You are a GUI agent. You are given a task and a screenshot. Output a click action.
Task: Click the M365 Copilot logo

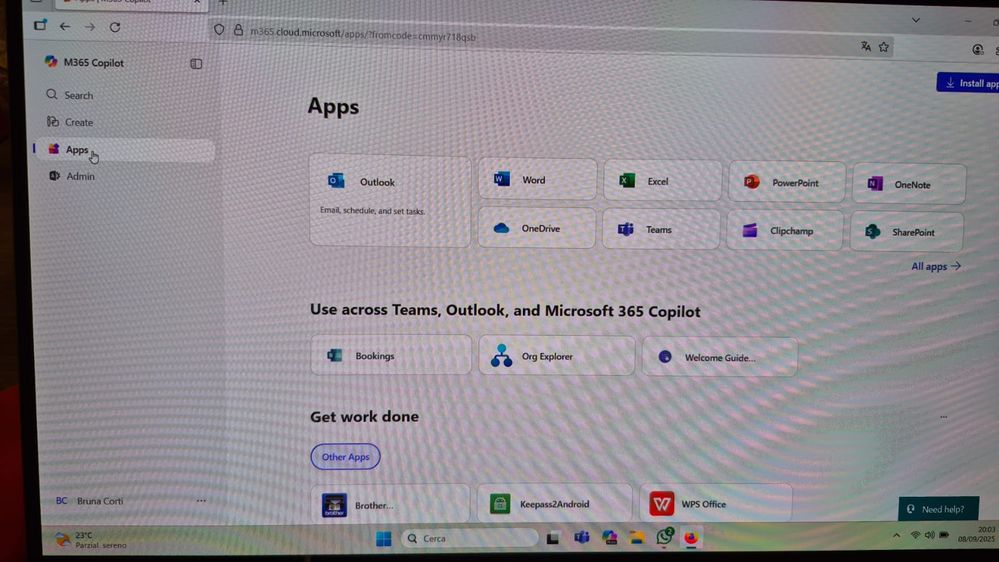tap(51, 62)
